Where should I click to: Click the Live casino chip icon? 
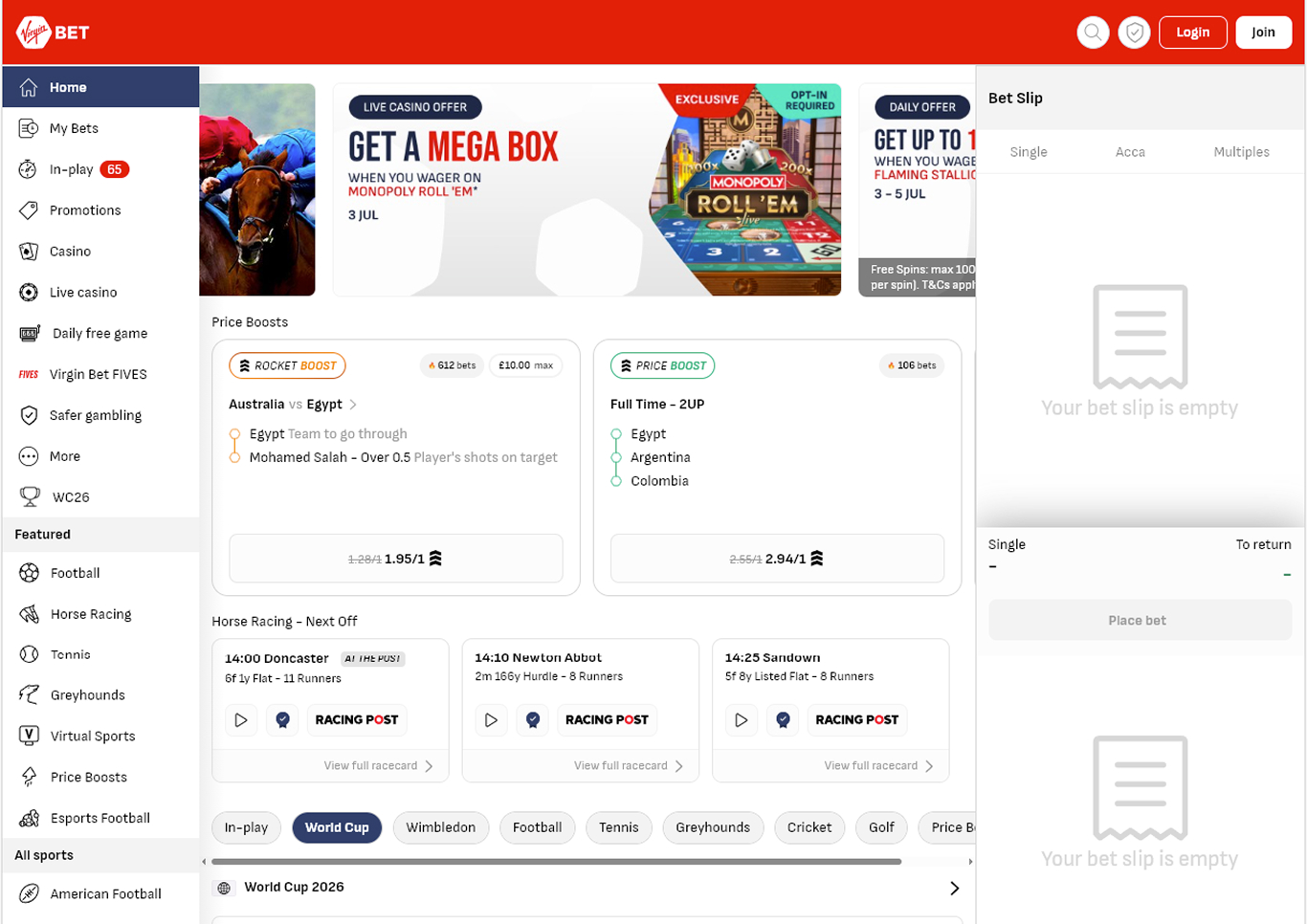[x=29, y=293]
